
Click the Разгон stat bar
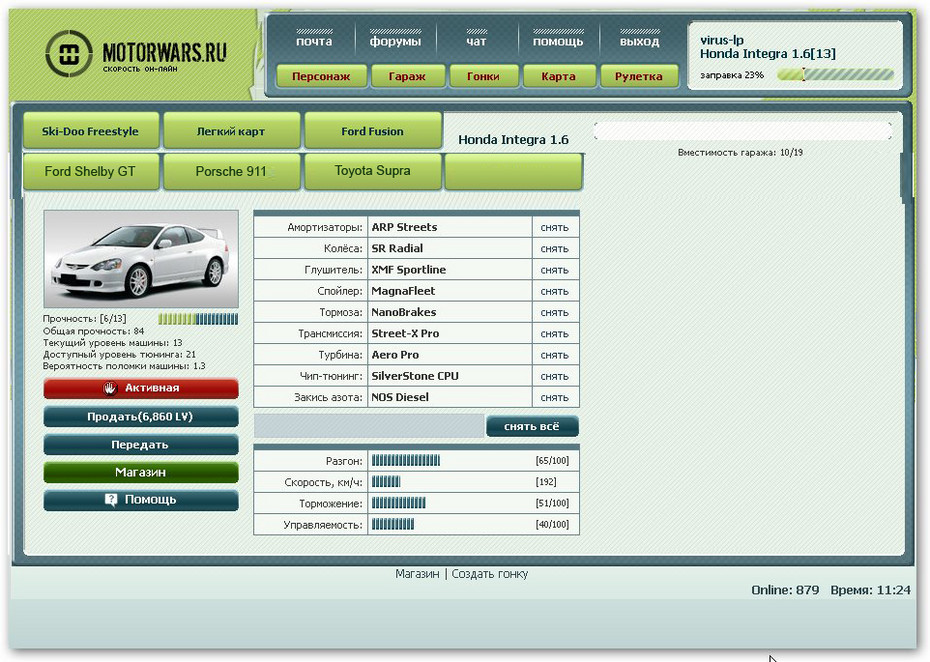coord(406,461)
